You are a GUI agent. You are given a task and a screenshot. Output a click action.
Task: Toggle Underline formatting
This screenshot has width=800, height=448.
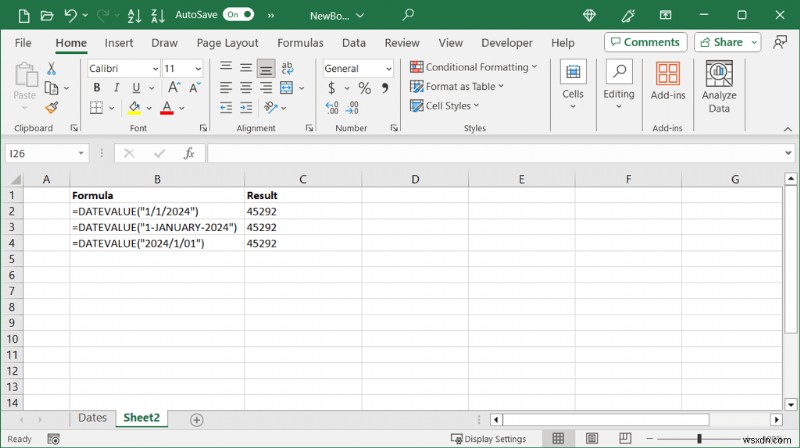pos(136,88)
